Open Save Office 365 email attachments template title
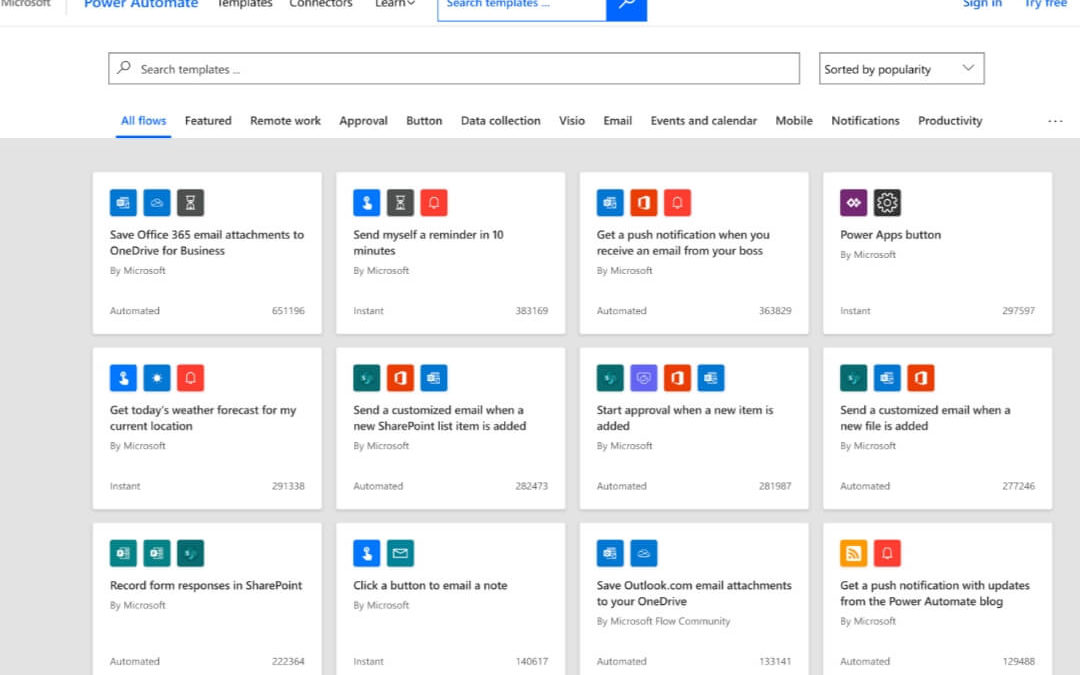This screenshot has height=675, width=1080. coord(207,242)
